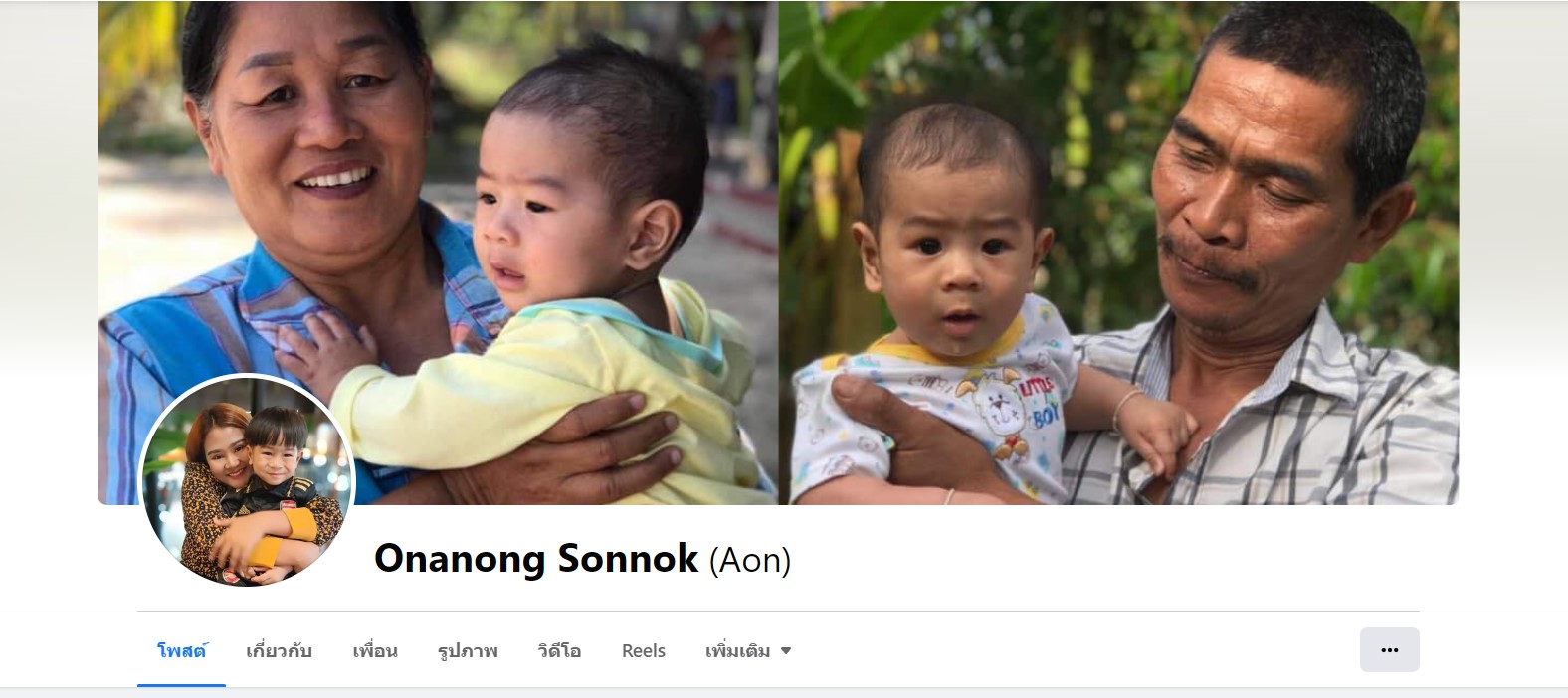Show the วิดีโอ tab
The height and width of the screenshot is (698, 1568).
(x=559, y=651)
